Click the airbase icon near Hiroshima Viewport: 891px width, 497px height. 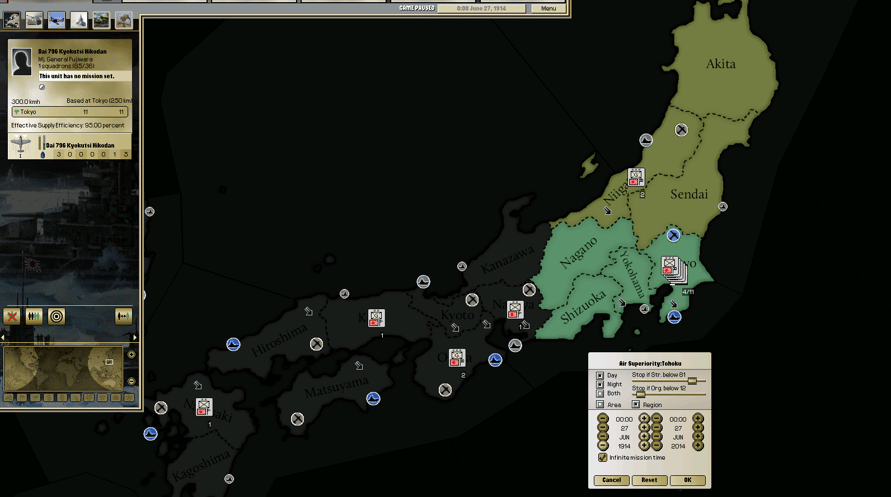(x=317, y=344)
